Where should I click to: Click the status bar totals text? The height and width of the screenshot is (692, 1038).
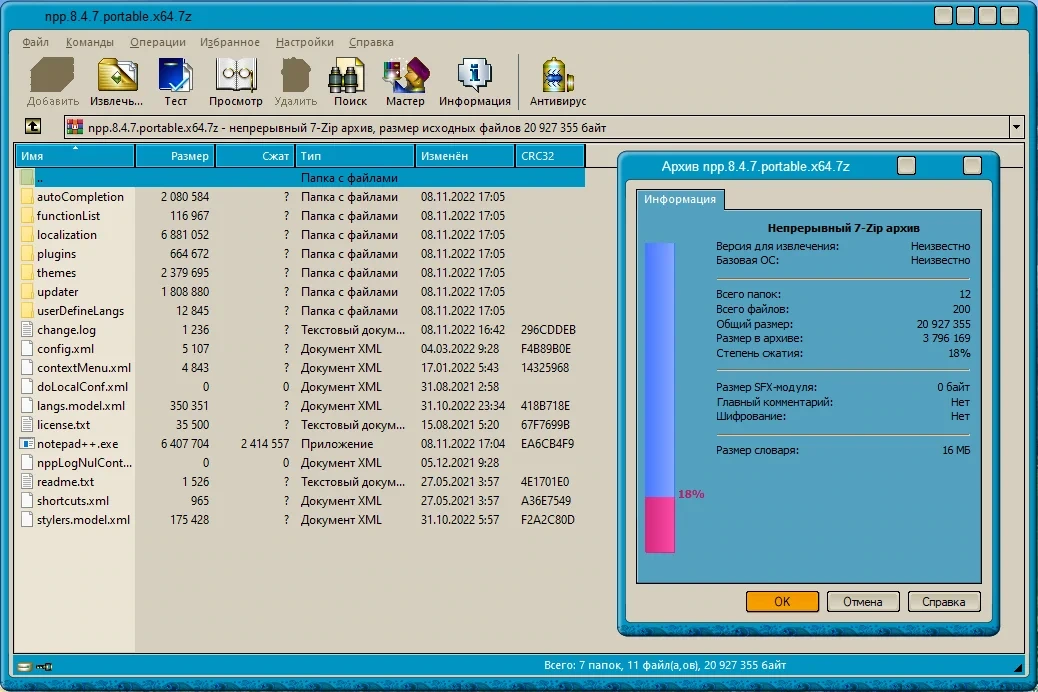coord(665,665)
